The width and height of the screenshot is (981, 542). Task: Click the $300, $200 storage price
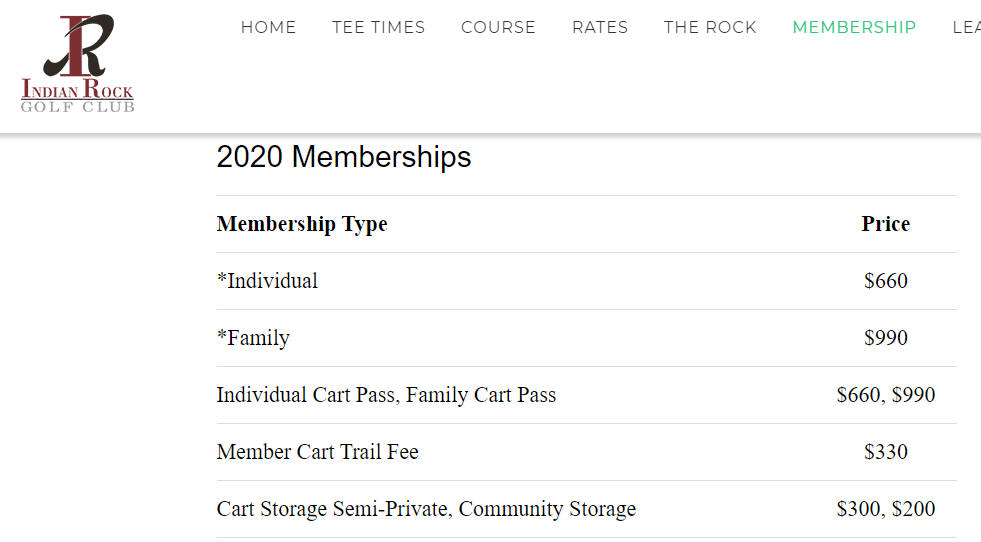(x=885, y=509)
